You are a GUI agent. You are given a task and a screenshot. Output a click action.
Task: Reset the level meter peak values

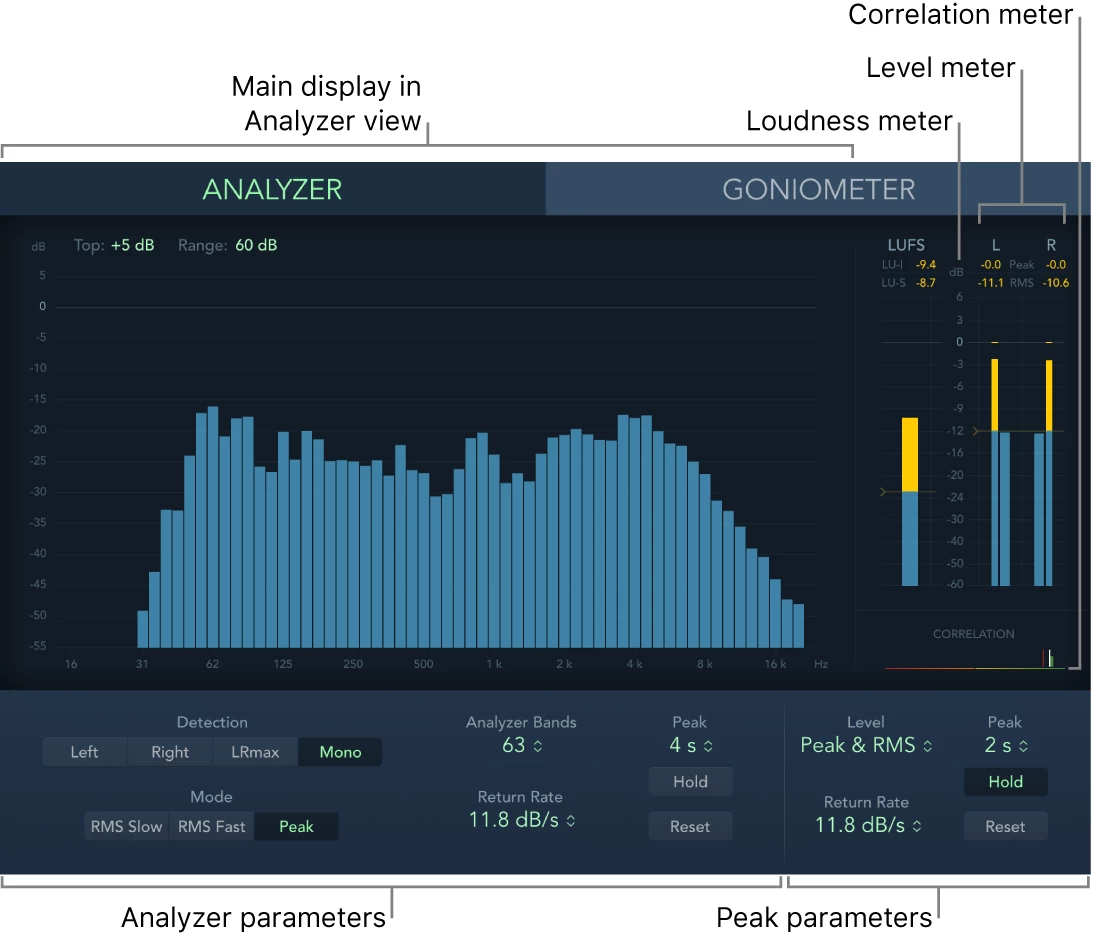pos(1005,826)
